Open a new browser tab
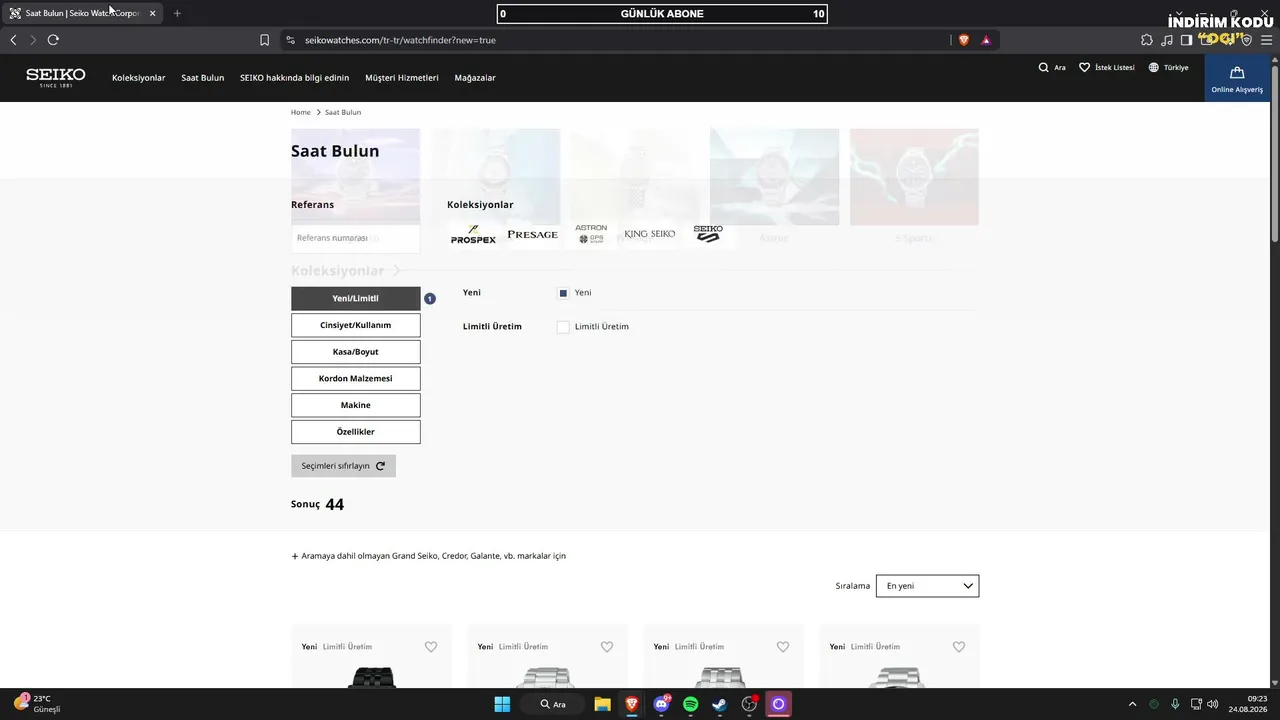This screenshot has width=1280, height=720. [x=177, y=13]
